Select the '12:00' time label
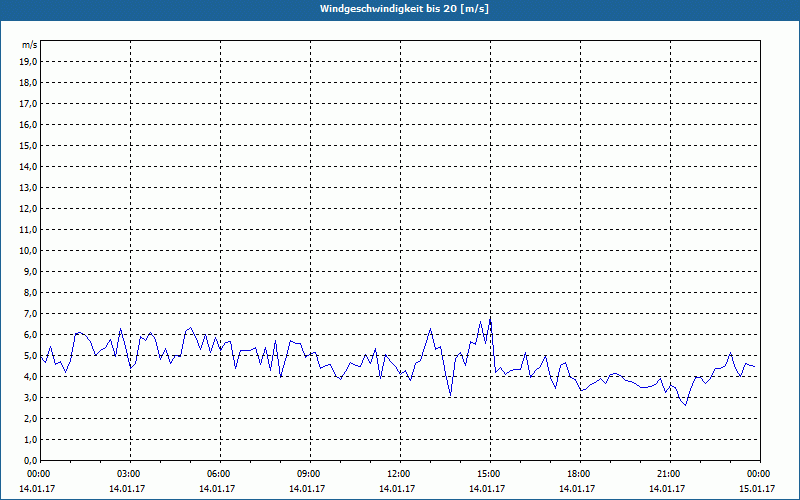The image size is (800, 500). pyautogui.click(x=398, y=474)
